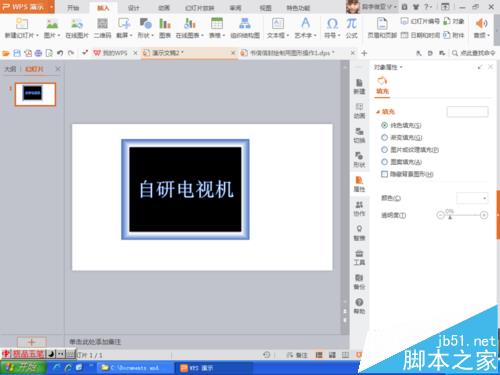Select pattern fill (图案填充) radio button
Screen dimensions: 500x375
tap(384, 162)
